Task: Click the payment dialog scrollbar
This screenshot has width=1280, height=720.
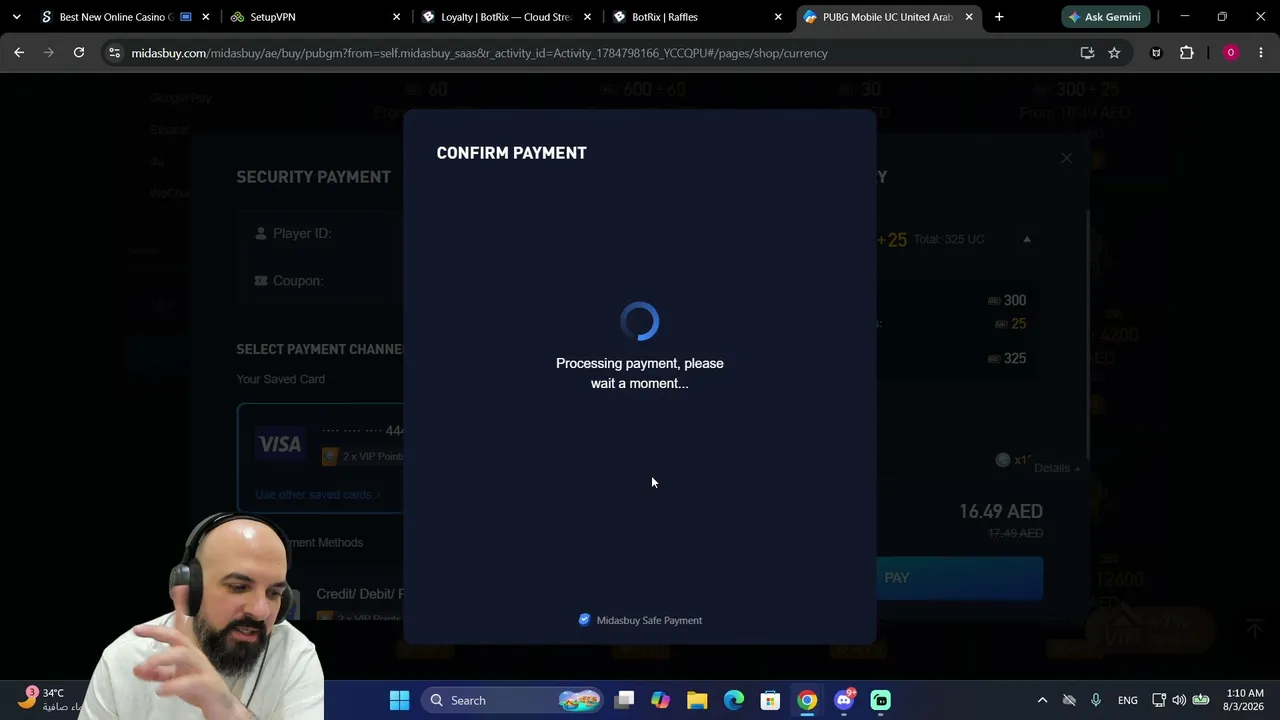Action: (x=1088, y=335)
